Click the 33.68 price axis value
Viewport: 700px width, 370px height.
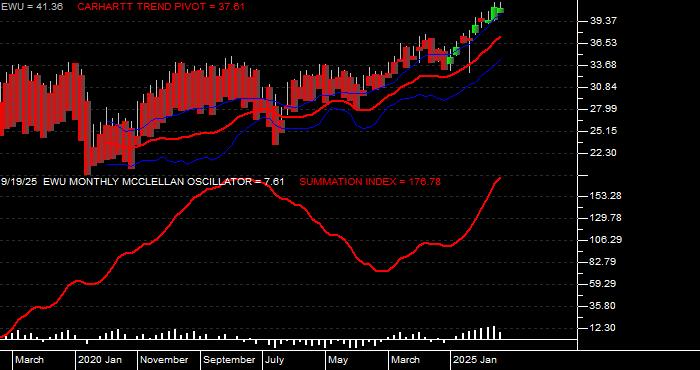tap(602, 65)
